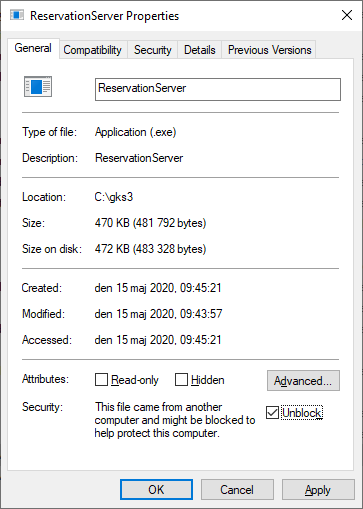363x509 pixels.
Task: Uncheck the Unblock checkbox
Action: click(272, 413)
